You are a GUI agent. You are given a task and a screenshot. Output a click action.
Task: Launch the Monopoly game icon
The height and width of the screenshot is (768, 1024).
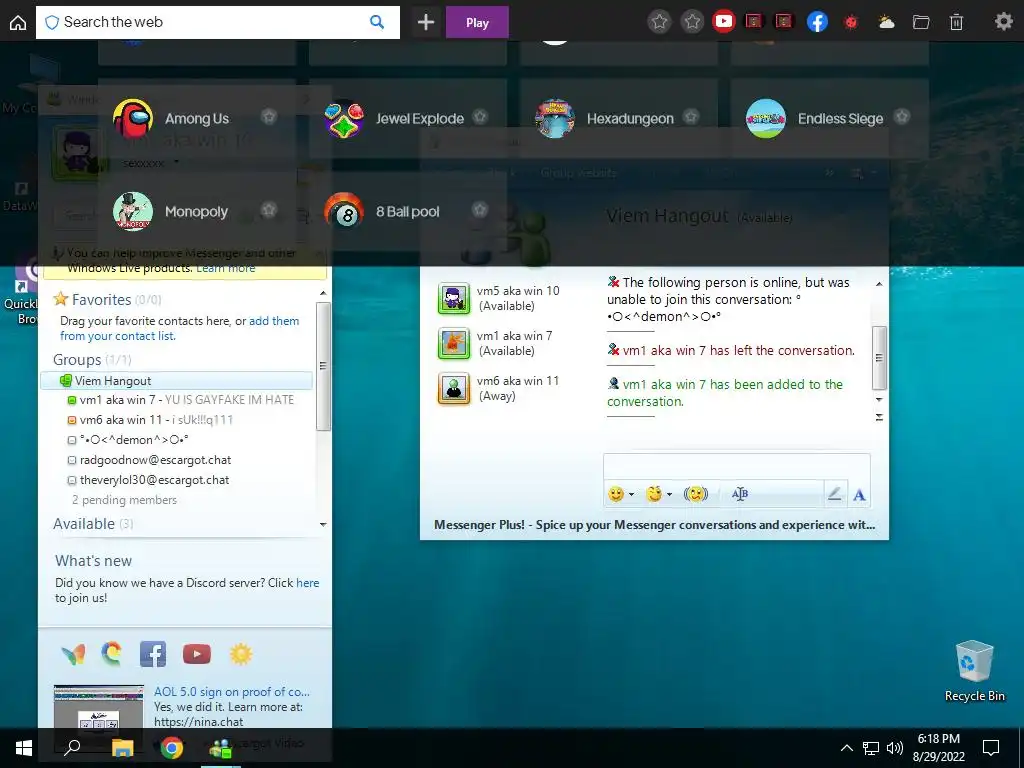coord(133,211)
